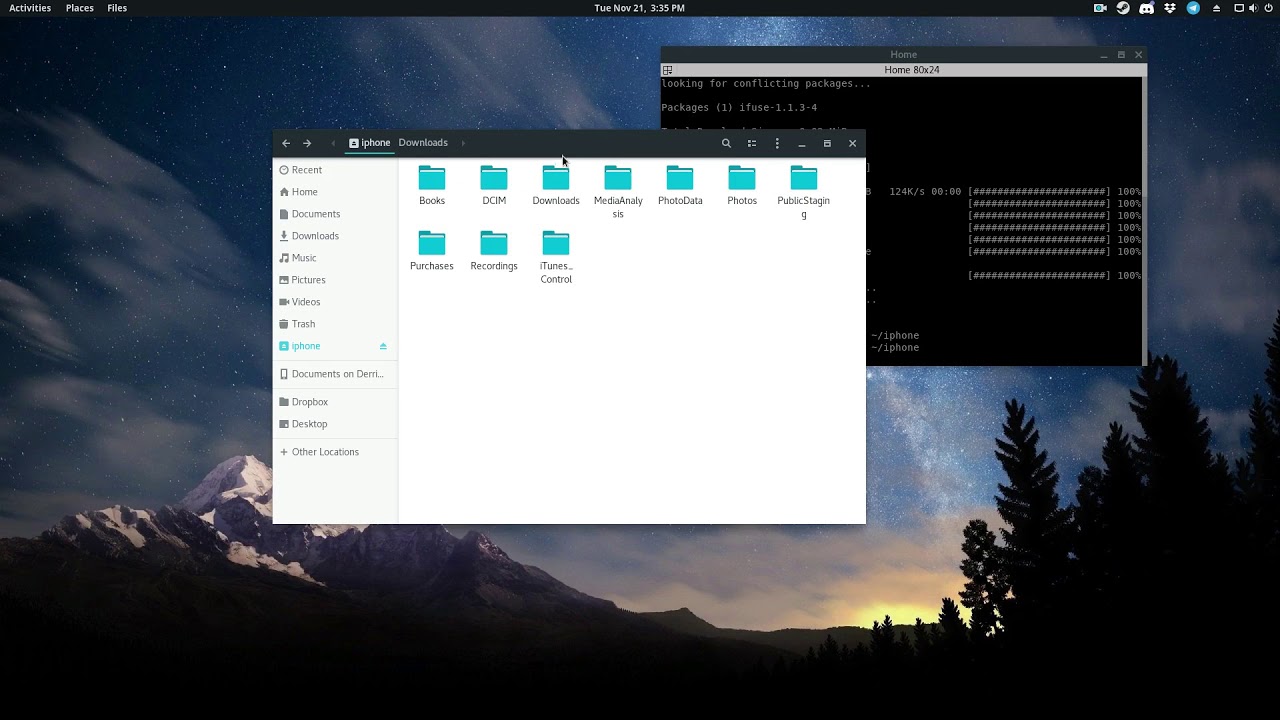Image resolution: width=1280 pixels, height=720 pixels.
Task: Open Trash in the sidebar
Action: coord(335,324)
